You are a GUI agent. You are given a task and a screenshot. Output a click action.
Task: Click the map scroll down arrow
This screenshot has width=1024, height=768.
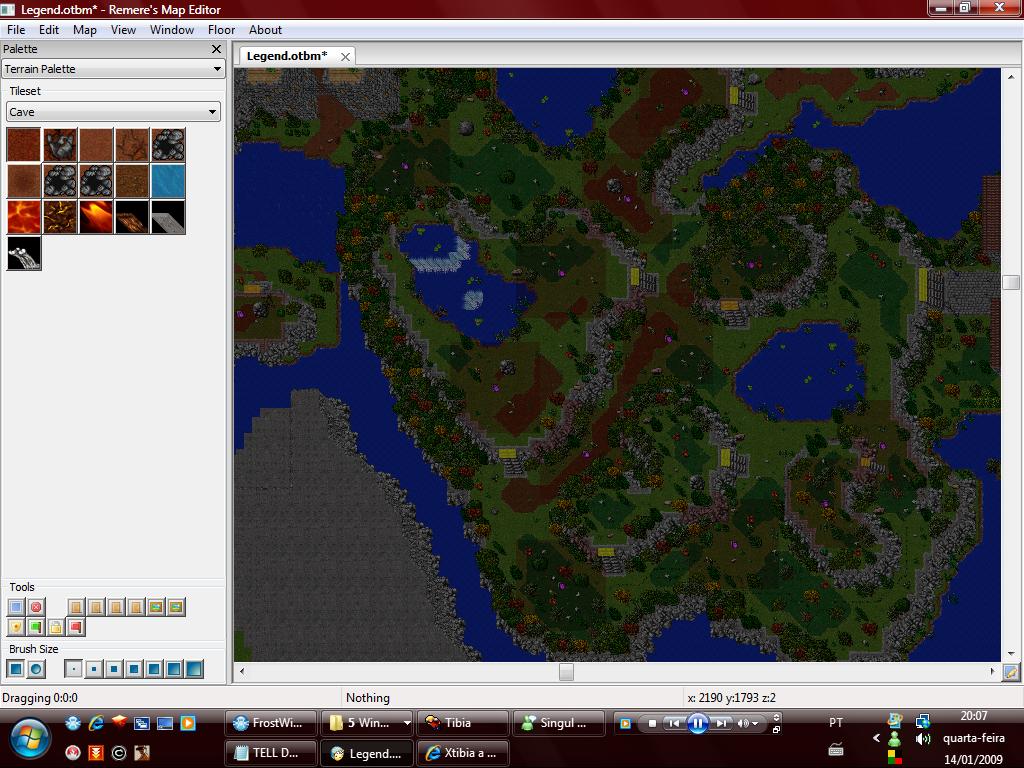coord(1011,654)
